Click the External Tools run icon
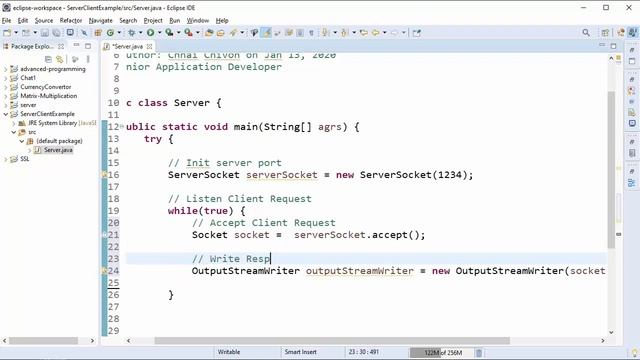Screen dimensions: 640x360 click(188, 33)
